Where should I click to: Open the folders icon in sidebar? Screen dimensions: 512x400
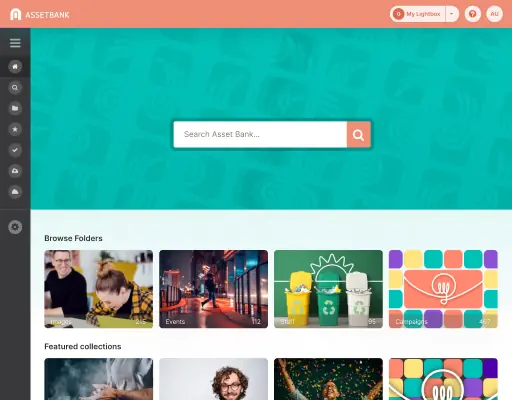[15, 108]
